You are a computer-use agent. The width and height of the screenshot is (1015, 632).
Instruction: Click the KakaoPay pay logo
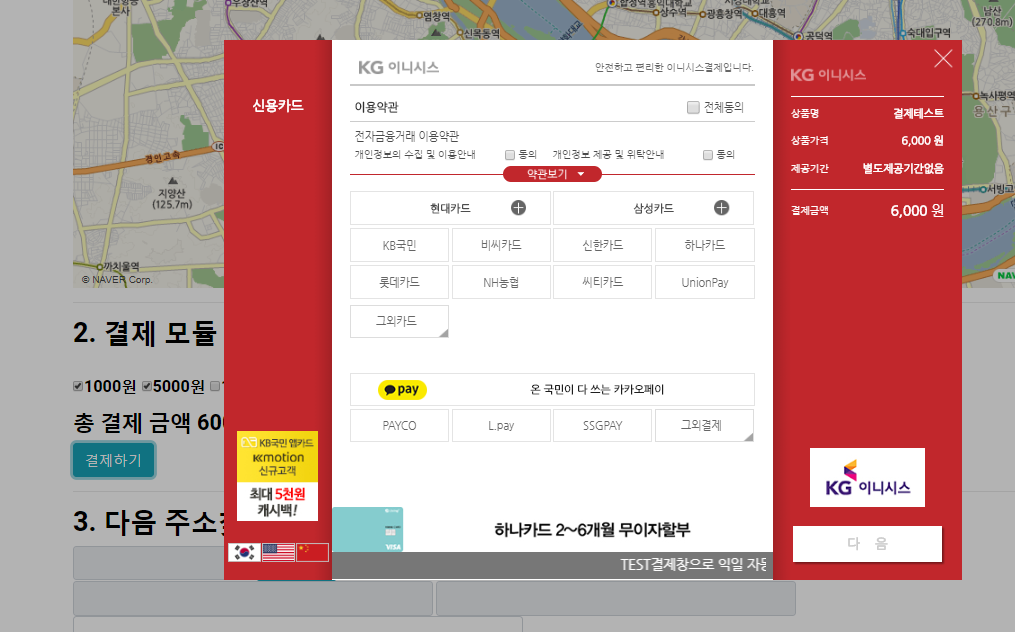point(402,389)
